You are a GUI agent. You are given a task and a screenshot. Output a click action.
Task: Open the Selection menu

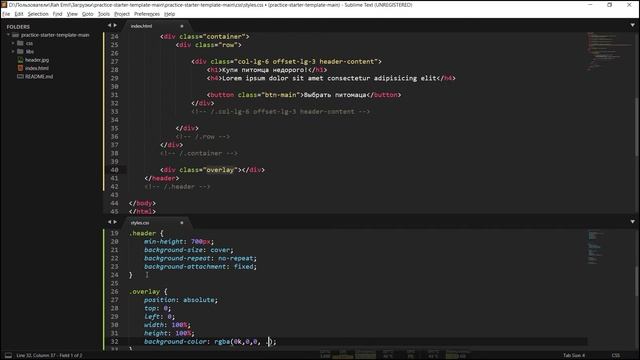coord(38,14)
